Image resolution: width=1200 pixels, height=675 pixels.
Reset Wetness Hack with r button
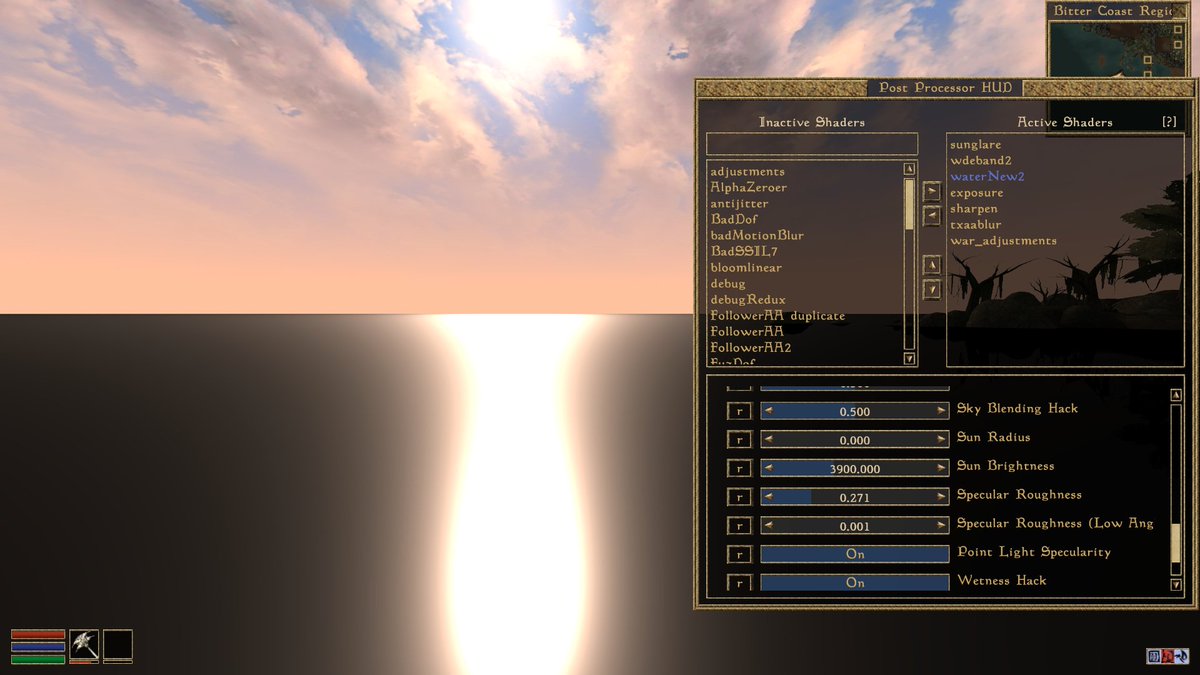click(738, 582)
